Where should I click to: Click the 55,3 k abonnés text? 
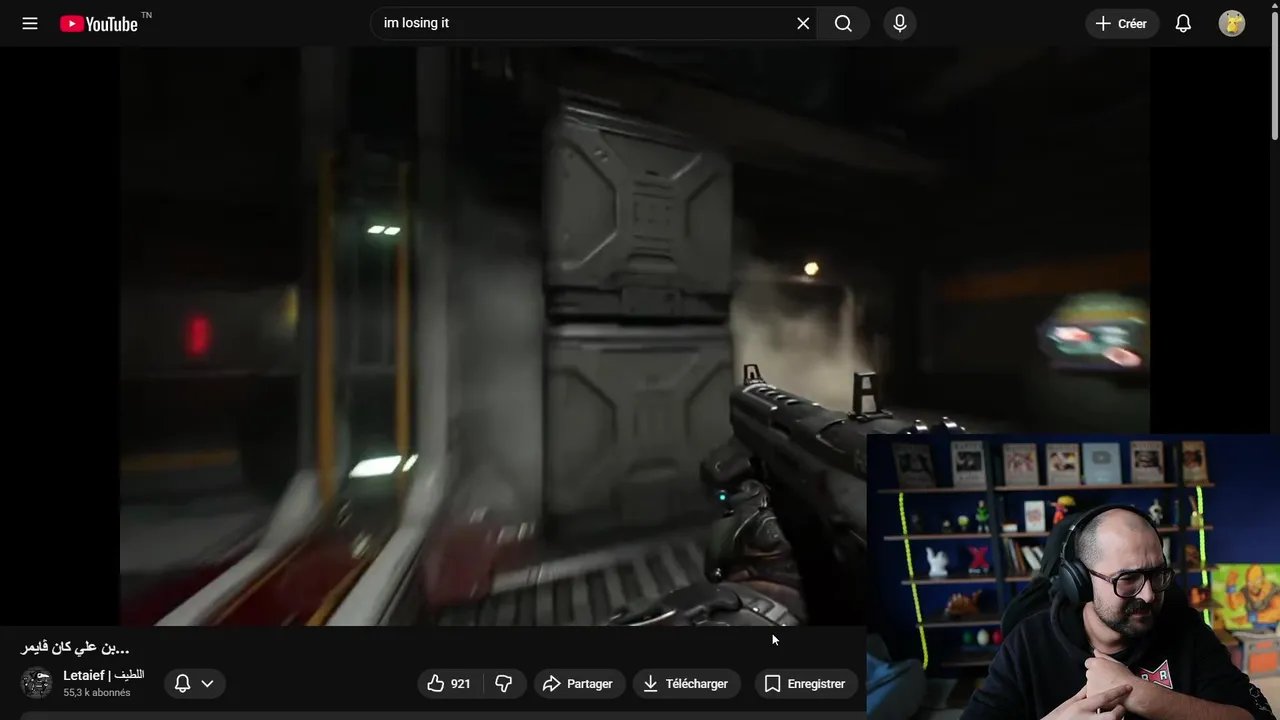97,692
